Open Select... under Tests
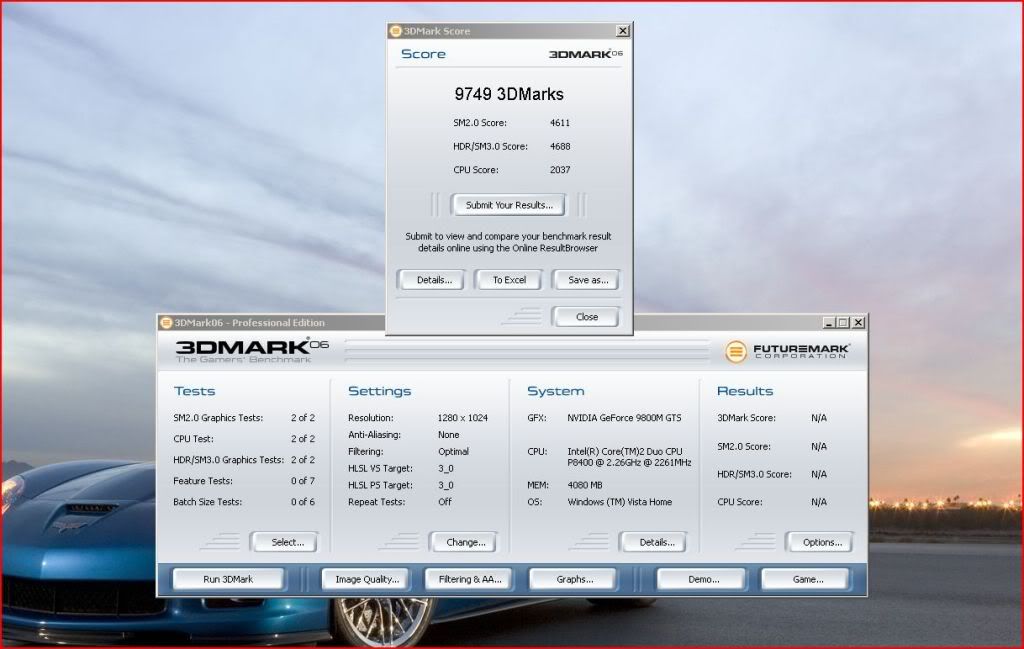This screenshot has height=649, width=1024. pos(285,542)
